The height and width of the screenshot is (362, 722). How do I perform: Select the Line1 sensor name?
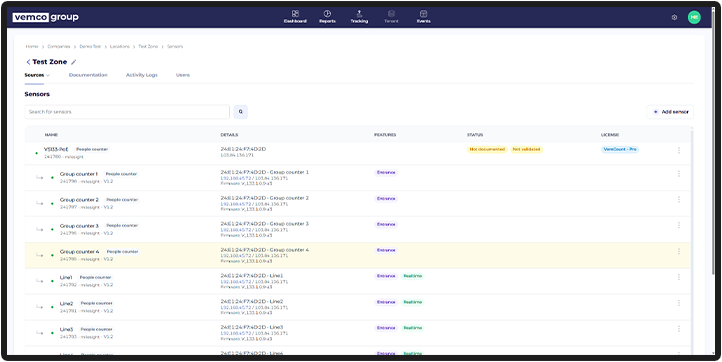[x=66, y=278]
